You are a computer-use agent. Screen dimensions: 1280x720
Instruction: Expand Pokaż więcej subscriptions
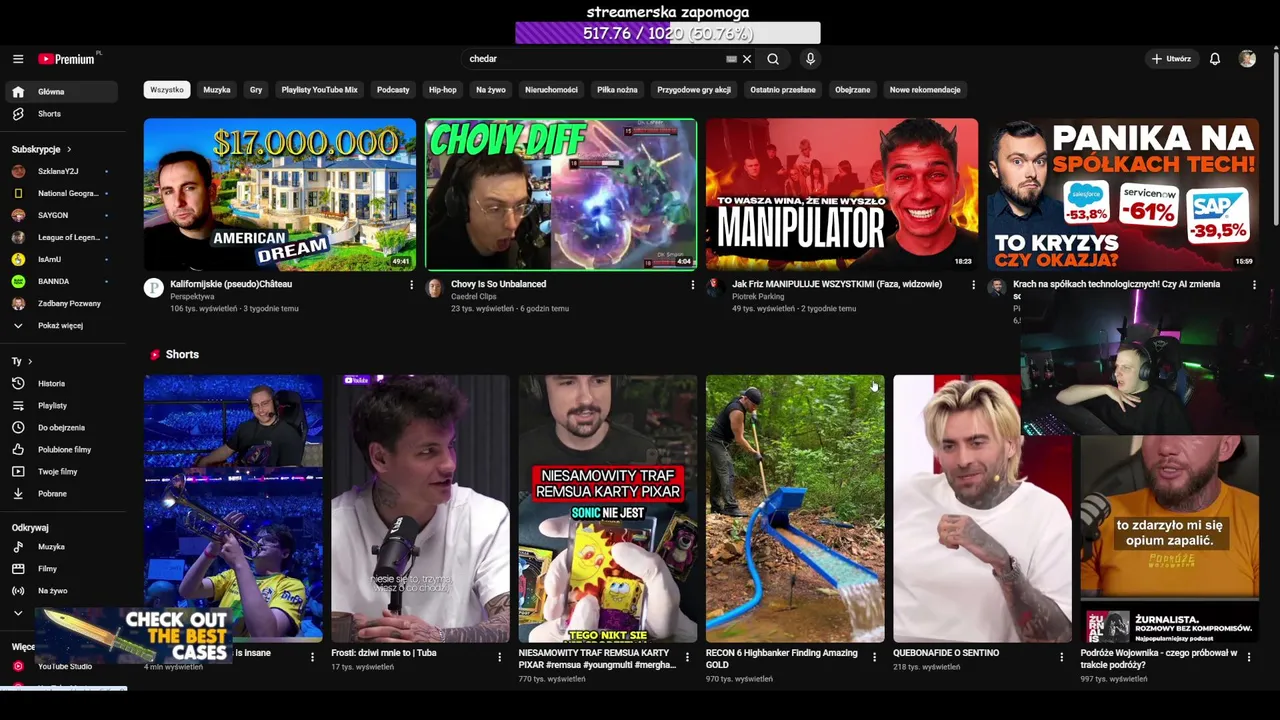pyautogui.click(x=60, y=325)
